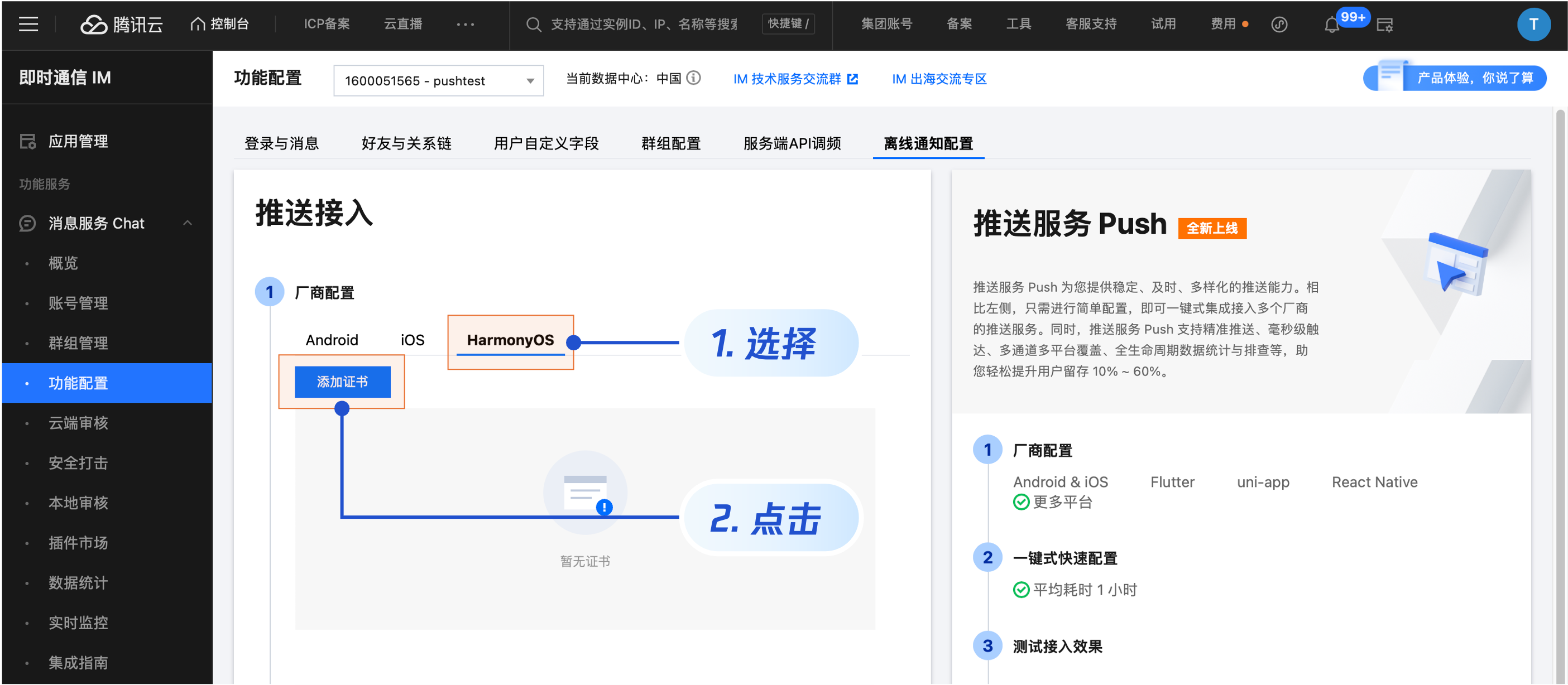Click the user avatar T icon
This screenshot has width=1568, height=685.
pos(1533,25)
